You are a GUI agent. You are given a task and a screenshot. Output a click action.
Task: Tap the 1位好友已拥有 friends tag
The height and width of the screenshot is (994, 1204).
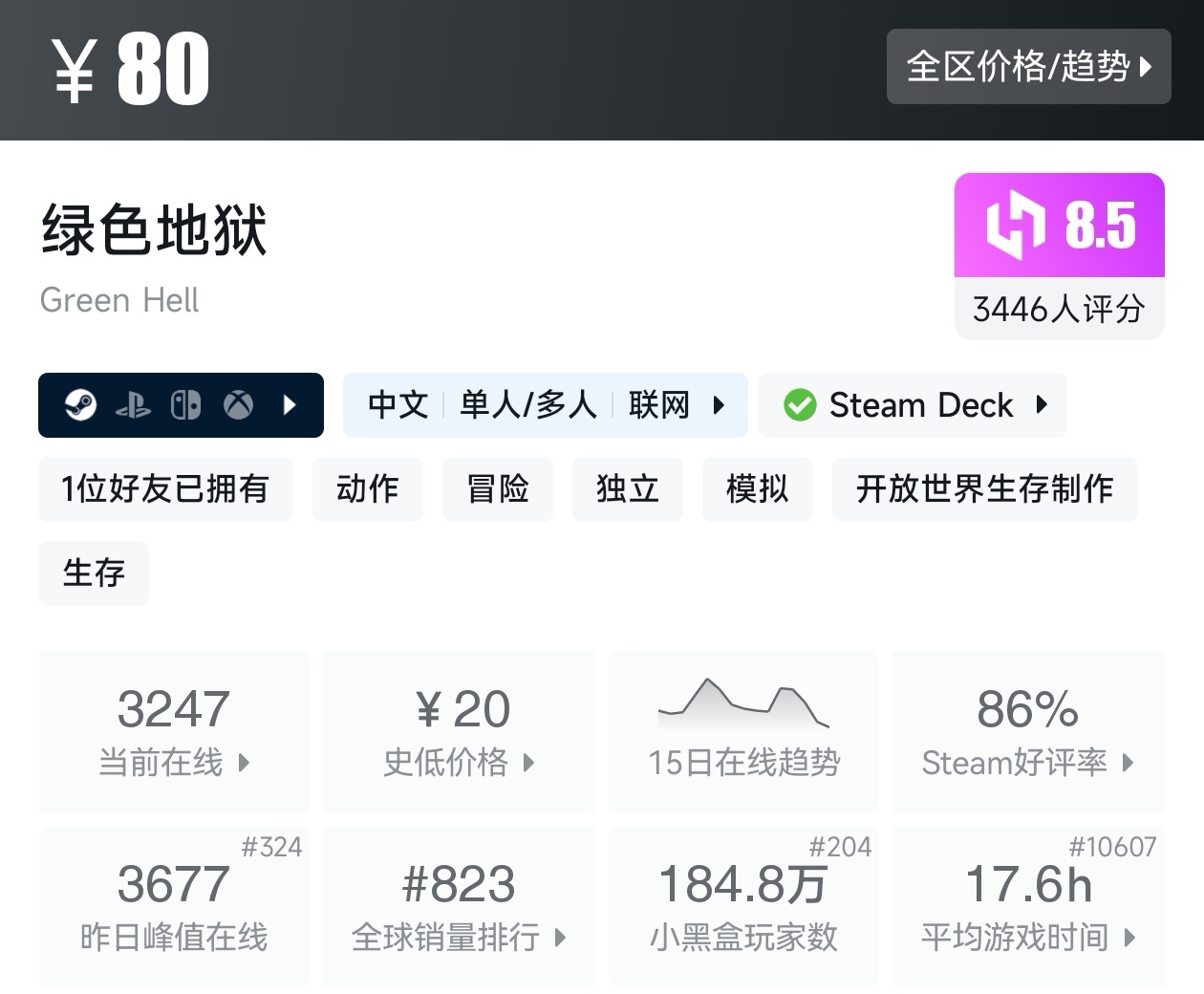click(x=165, y=488)
